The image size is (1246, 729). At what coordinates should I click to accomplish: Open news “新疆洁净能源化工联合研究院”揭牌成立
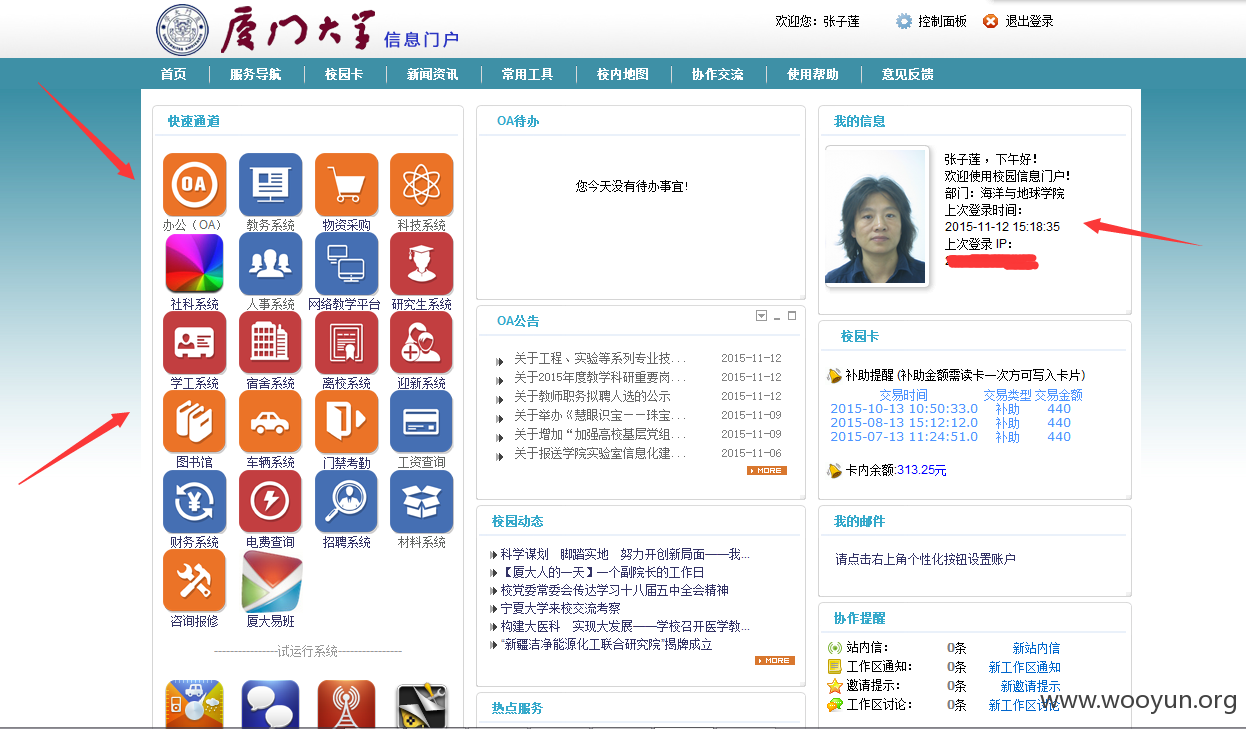606,645
